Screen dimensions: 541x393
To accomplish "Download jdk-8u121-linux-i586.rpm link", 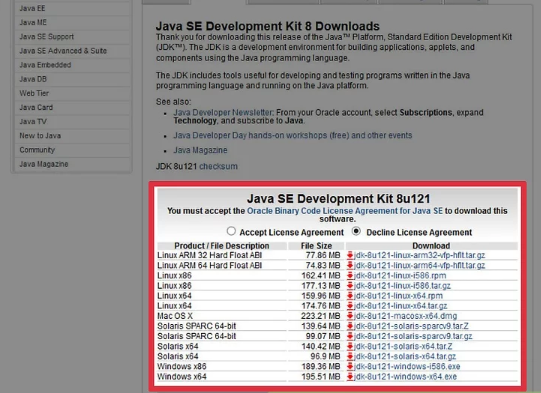I will click(400, 276).
